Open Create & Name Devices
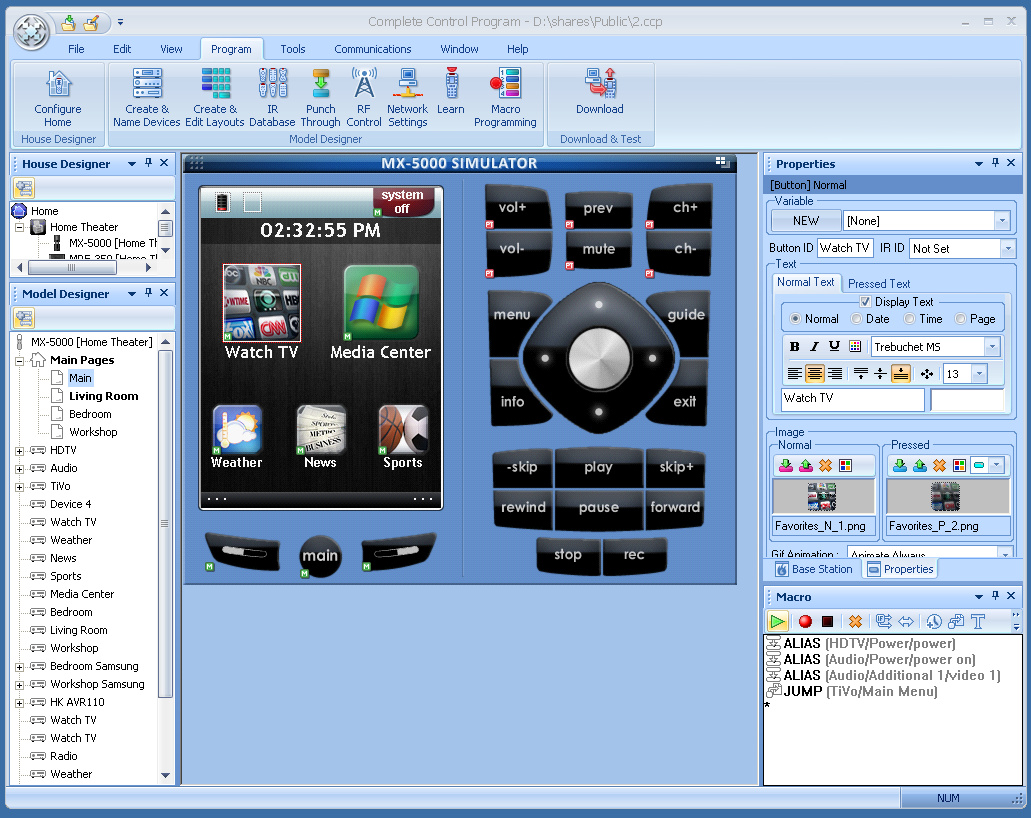 147,97
